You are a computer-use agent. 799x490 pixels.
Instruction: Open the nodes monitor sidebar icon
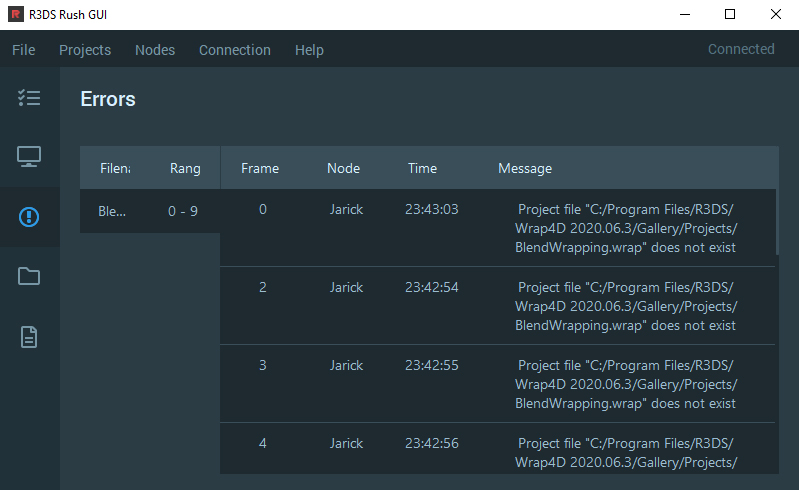point(29,156)
